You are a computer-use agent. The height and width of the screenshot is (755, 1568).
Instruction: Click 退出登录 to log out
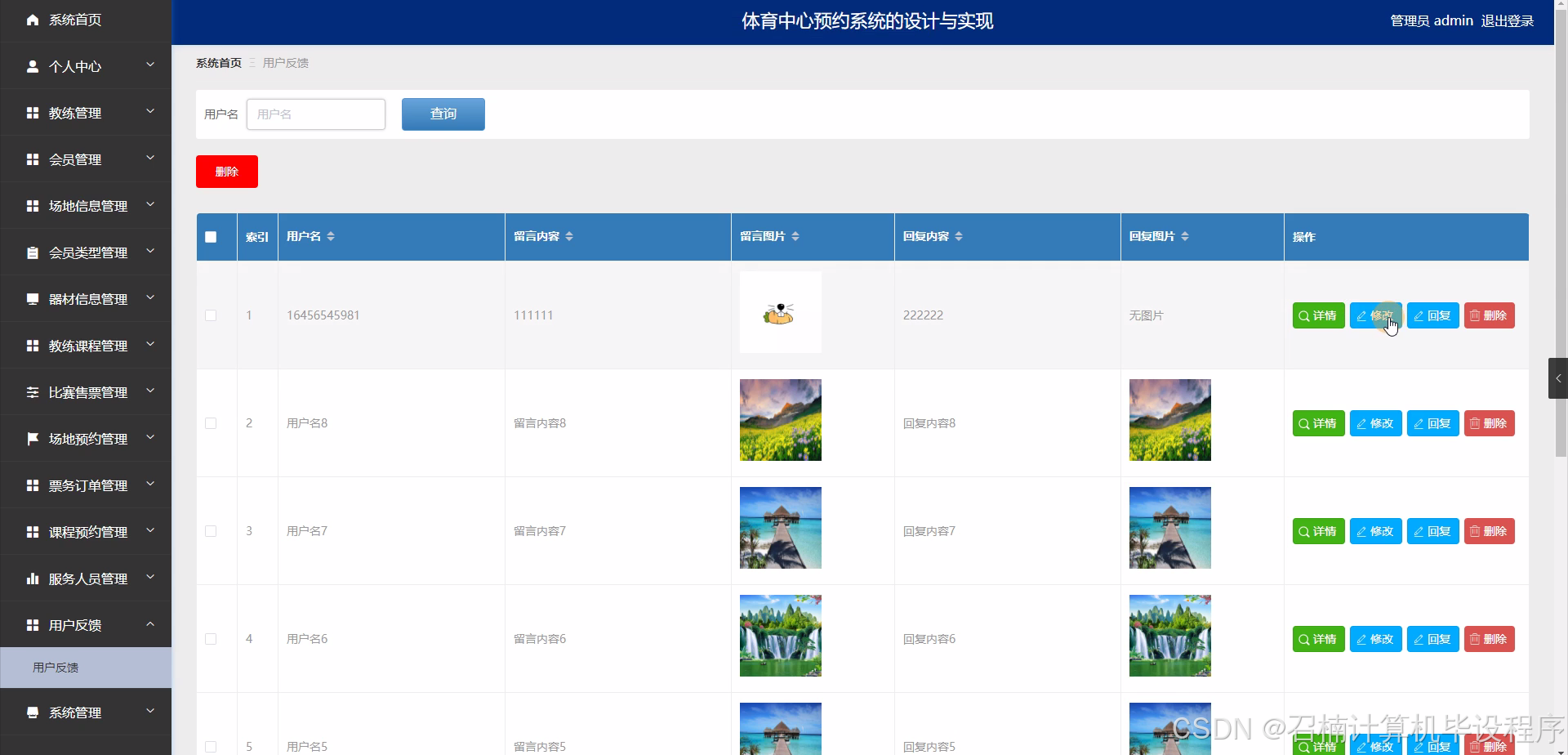[x=1508, y=21]
